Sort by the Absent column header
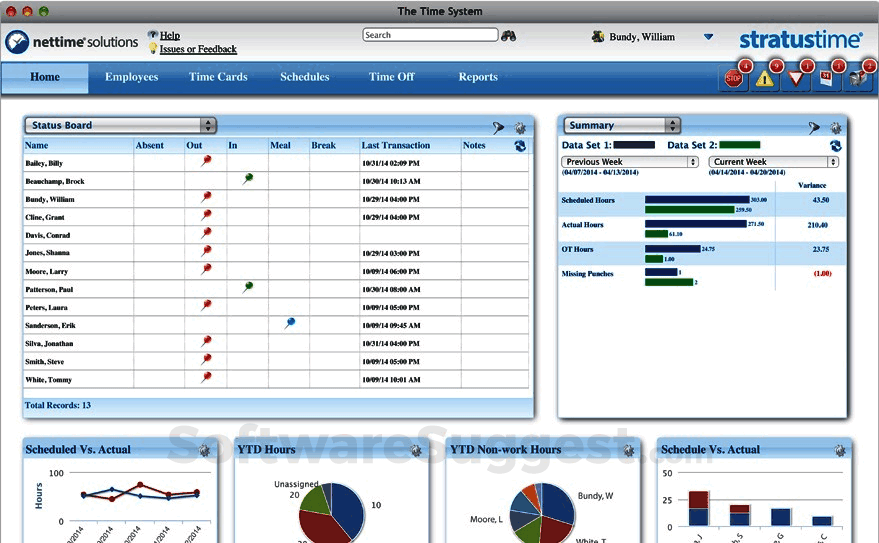Image resolution: width=879 pixels, height=543 pixels. 150,145
